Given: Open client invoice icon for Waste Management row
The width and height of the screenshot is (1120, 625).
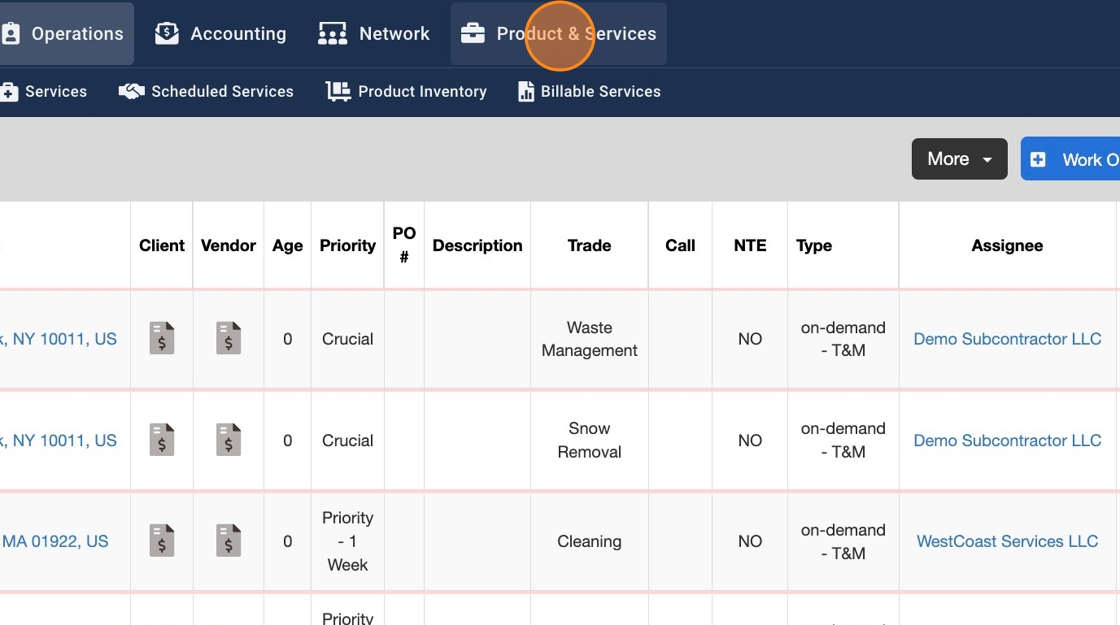Looking at the screenshot, I should 161,338.
